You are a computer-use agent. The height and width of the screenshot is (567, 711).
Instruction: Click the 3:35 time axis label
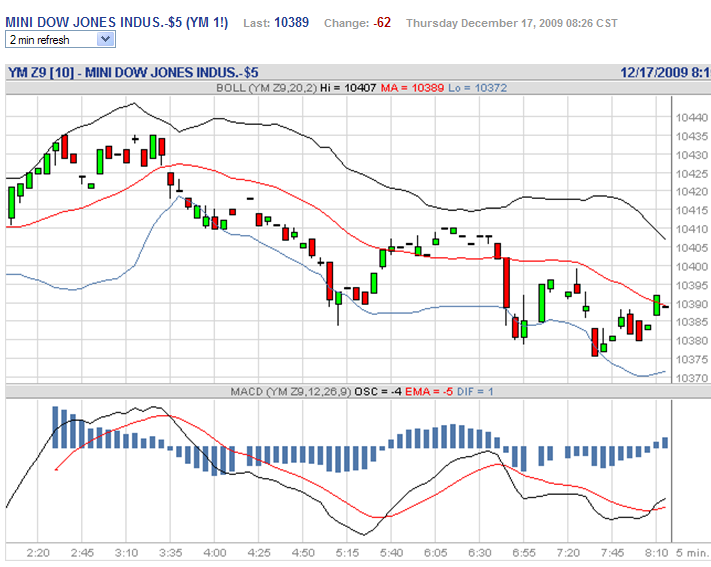pos(170,553)
